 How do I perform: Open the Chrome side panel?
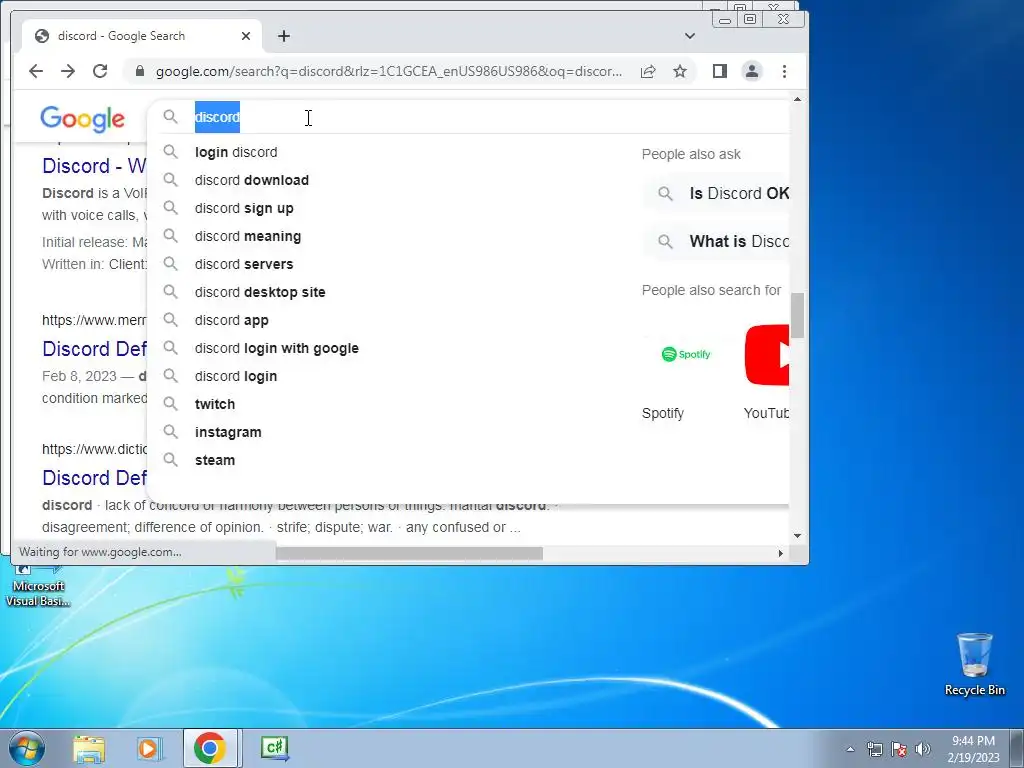720,71
